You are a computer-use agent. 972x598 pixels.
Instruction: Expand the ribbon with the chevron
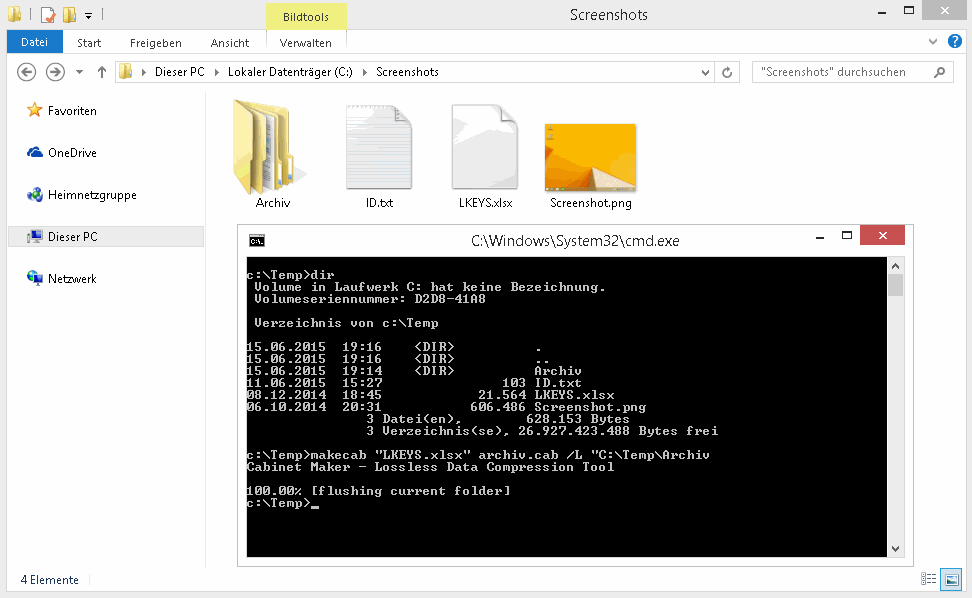(x=933, y=42)
